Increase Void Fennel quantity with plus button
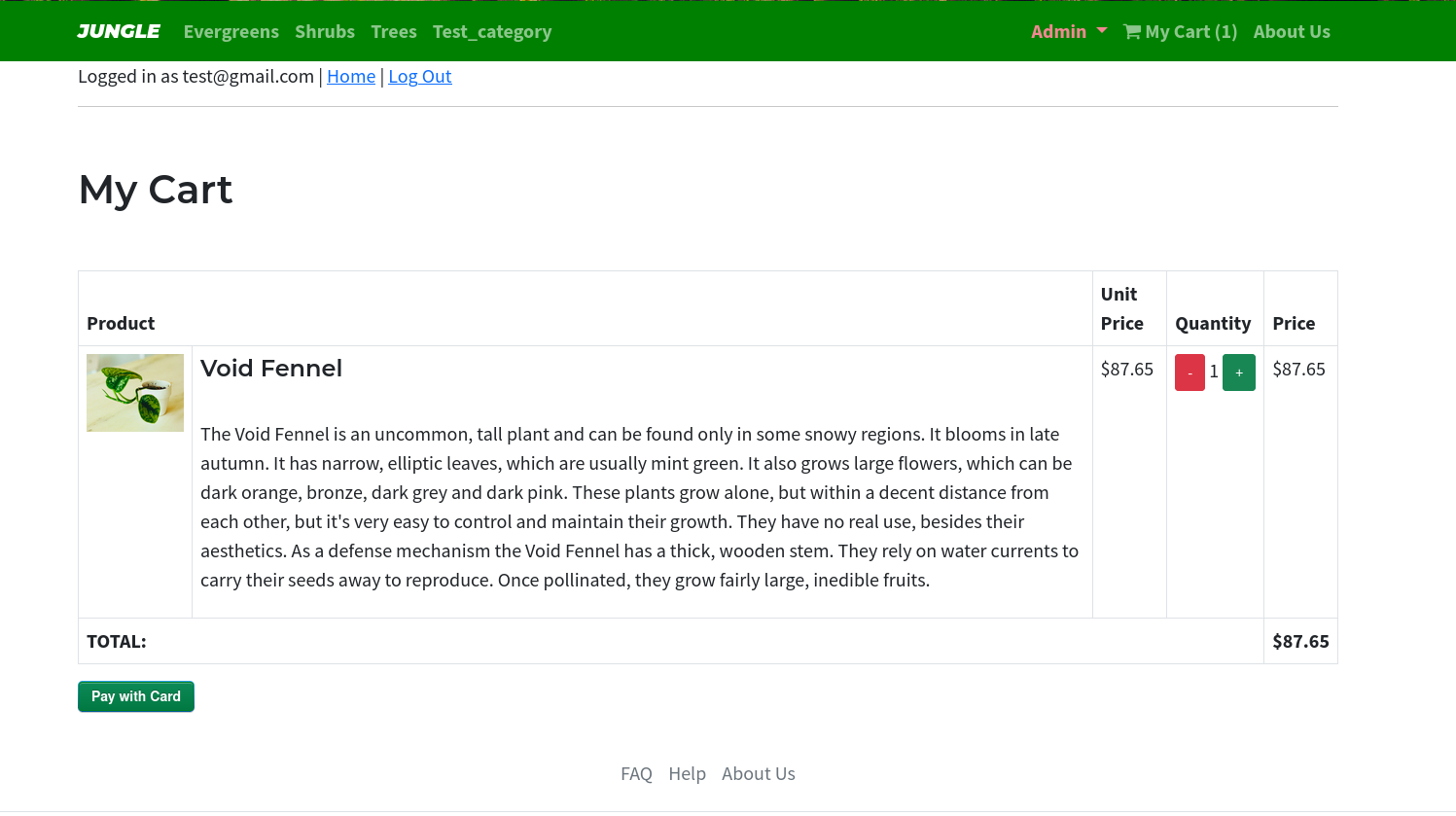 pyautogui.click(x=1239, y=373)
